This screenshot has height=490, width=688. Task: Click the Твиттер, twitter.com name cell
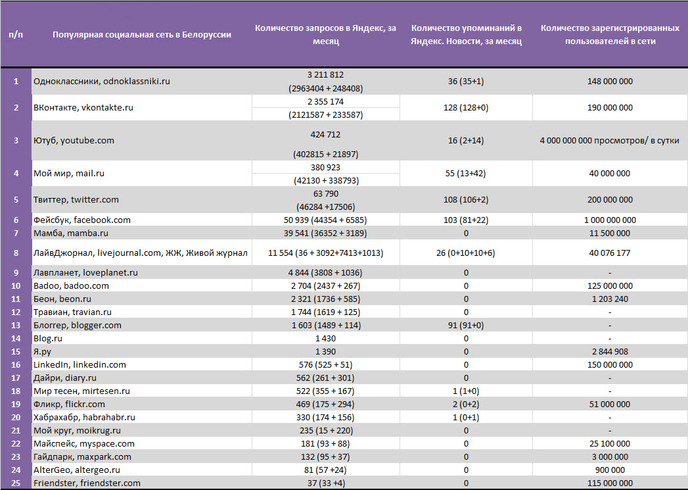[x=142, y=200]
